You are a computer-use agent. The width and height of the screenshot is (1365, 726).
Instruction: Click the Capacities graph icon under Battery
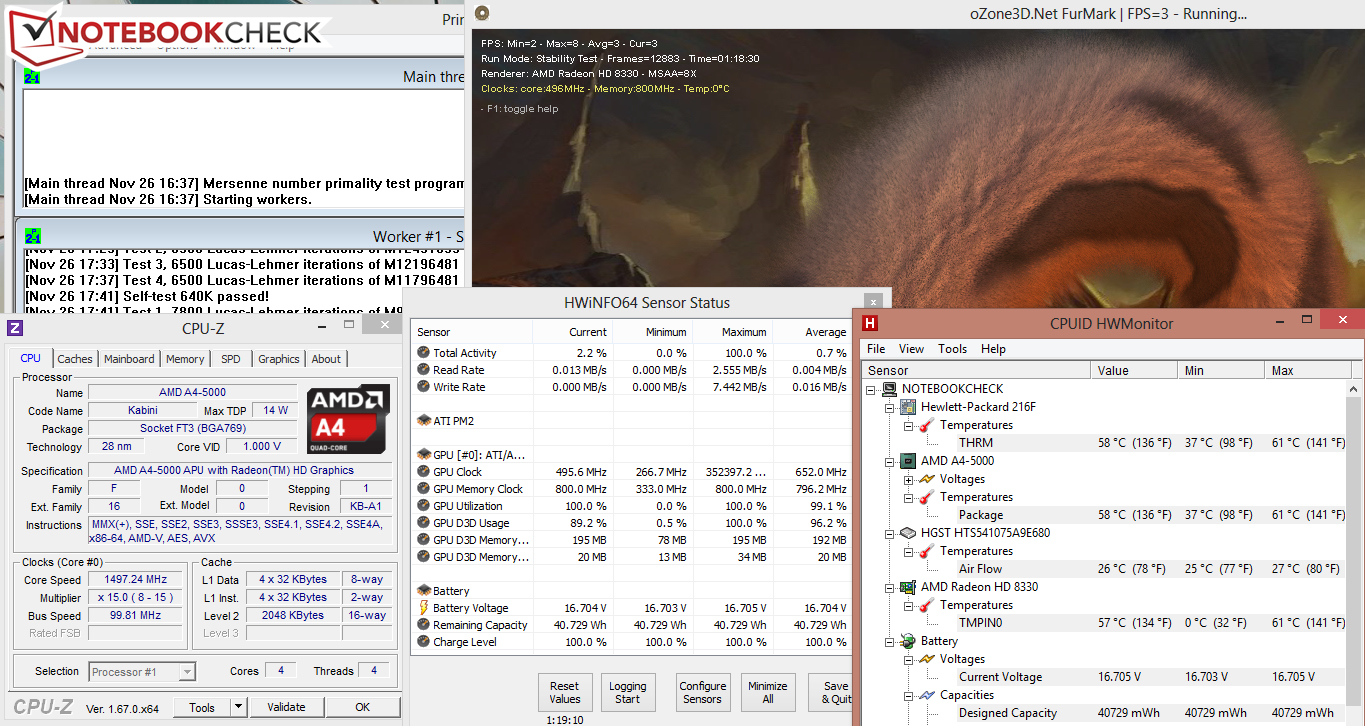click(x=927, y=695)
